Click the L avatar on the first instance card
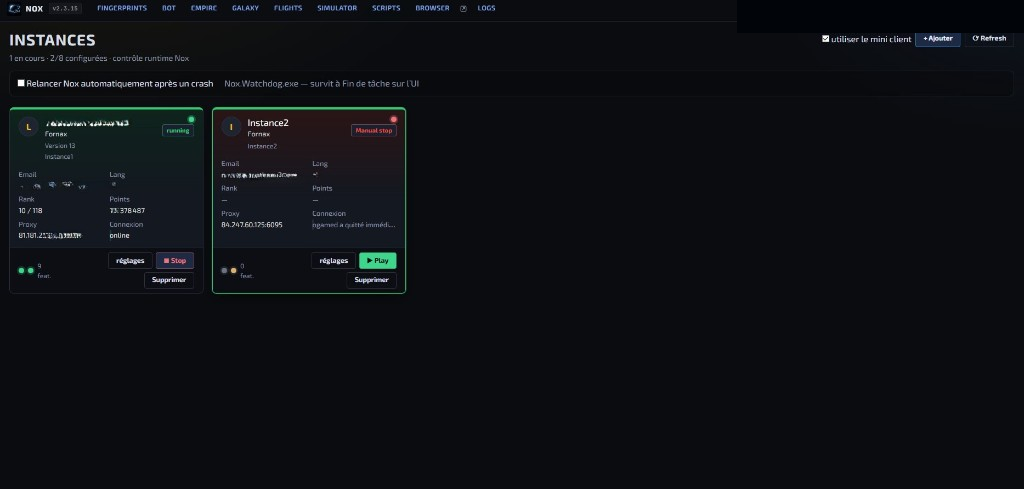The image size is (1024, 489). tap(29, 127)
